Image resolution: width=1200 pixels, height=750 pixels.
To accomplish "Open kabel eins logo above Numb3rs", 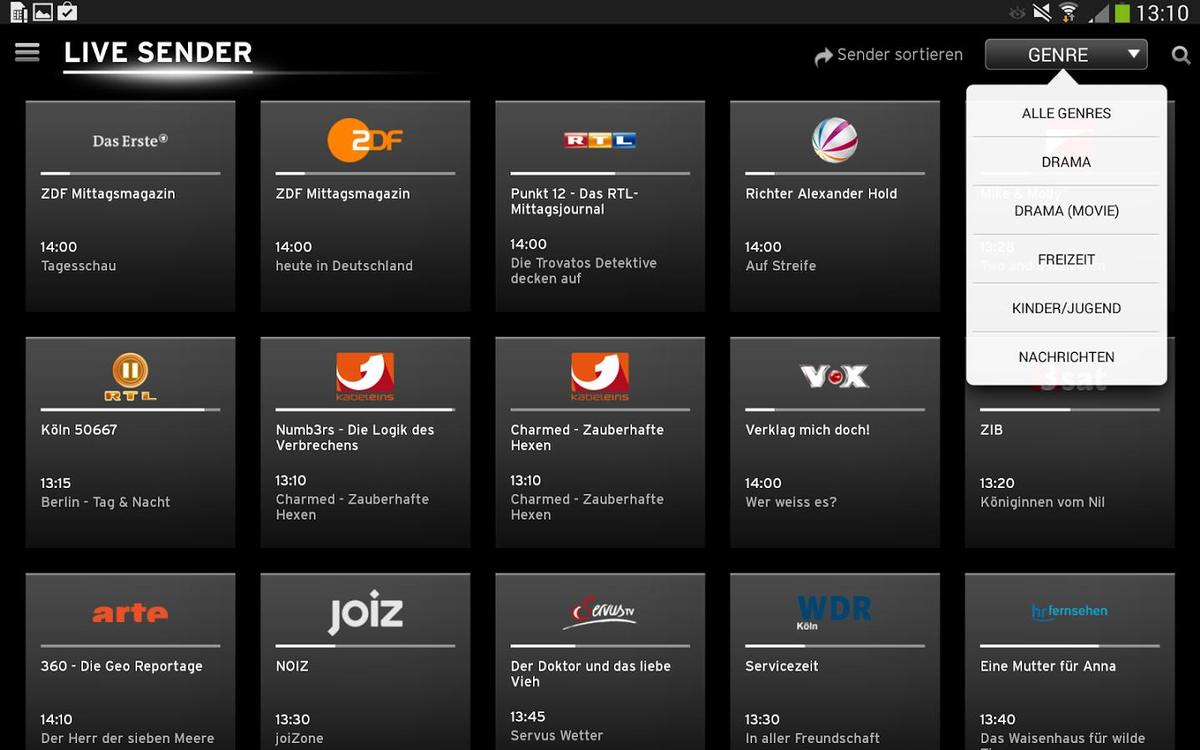I will click(x=365, y=377).
